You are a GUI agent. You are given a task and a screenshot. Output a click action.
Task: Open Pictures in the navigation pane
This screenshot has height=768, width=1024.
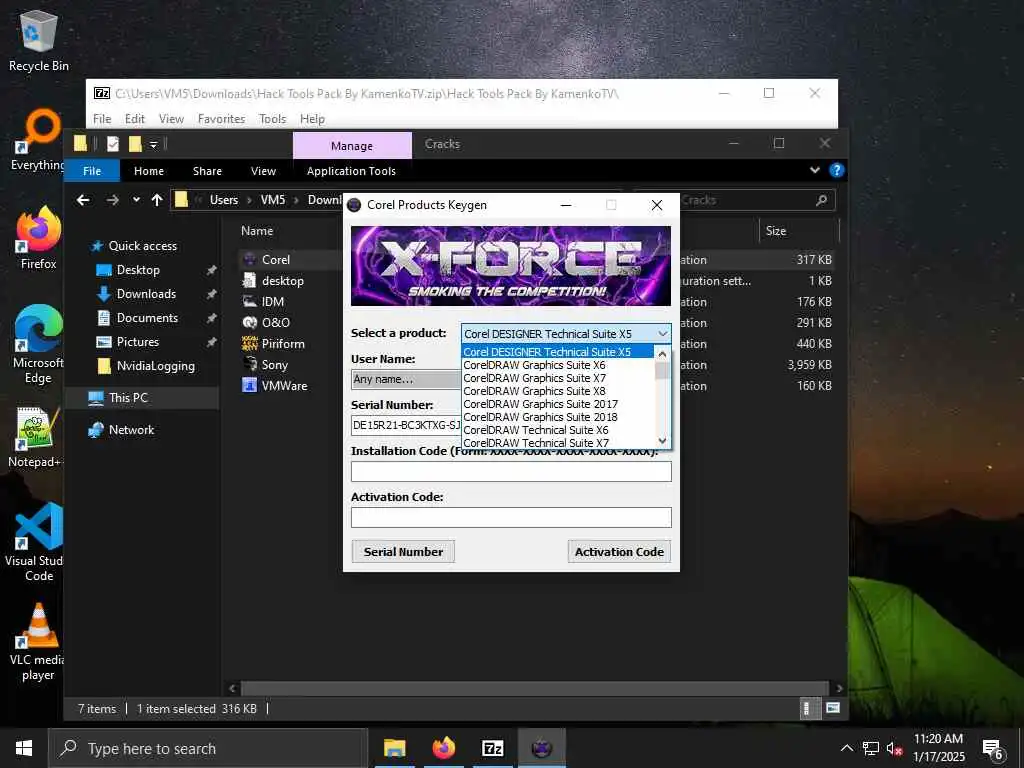(x=137, y=342)
